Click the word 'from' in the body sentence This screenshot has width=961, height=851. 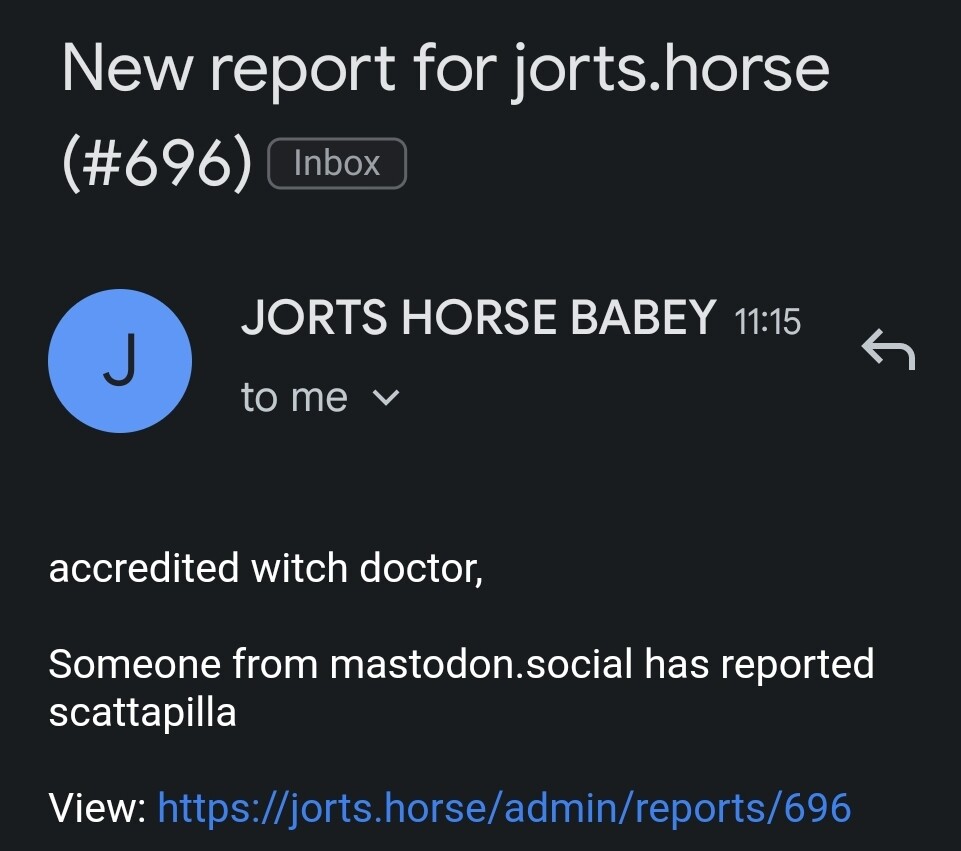pyautogui.click(x=275, y=664)
